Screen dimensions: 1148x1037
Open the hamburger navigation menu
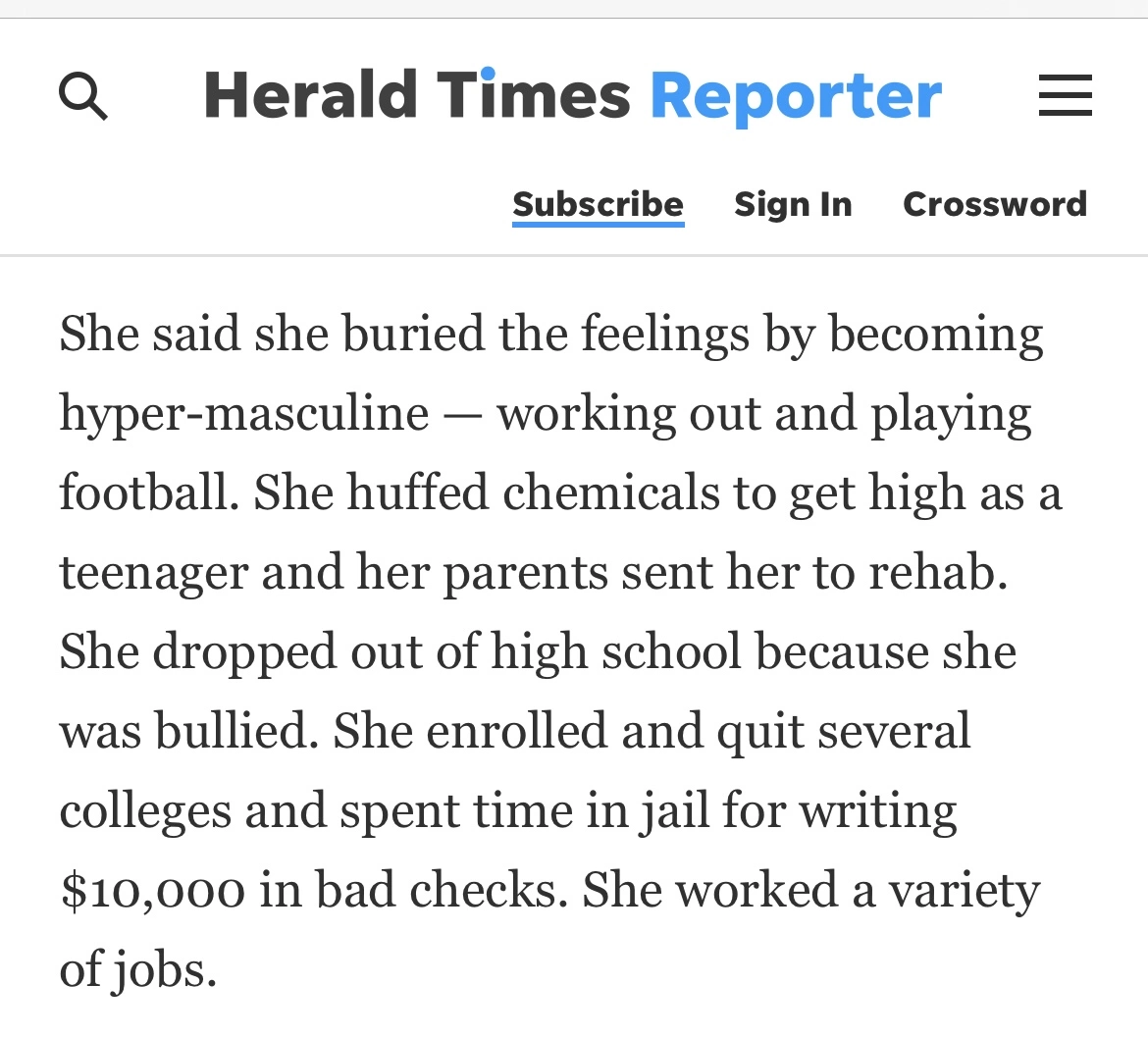pos(1065,96)
